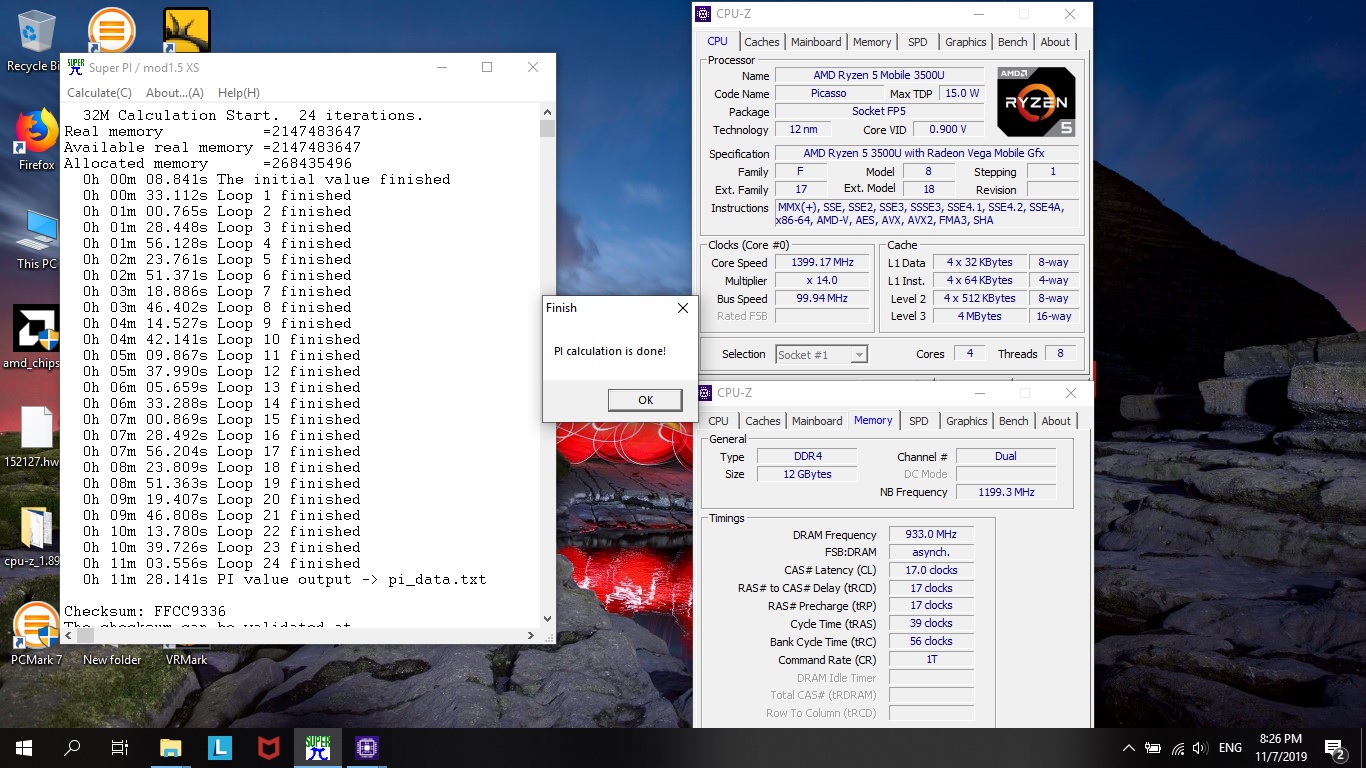Click Core Speed value 1399.17 MHz
1366x768 pixels.
pos(822,262)
